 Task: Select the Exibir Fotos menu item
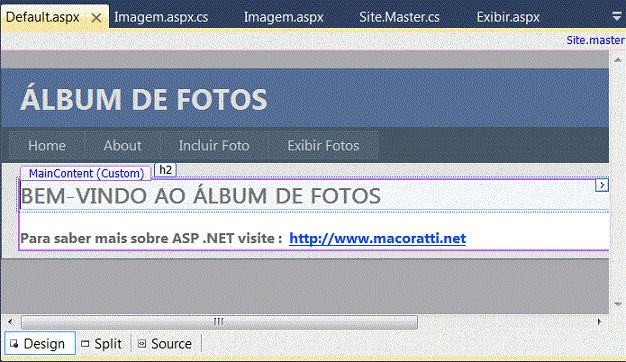[x=323, y=146]
